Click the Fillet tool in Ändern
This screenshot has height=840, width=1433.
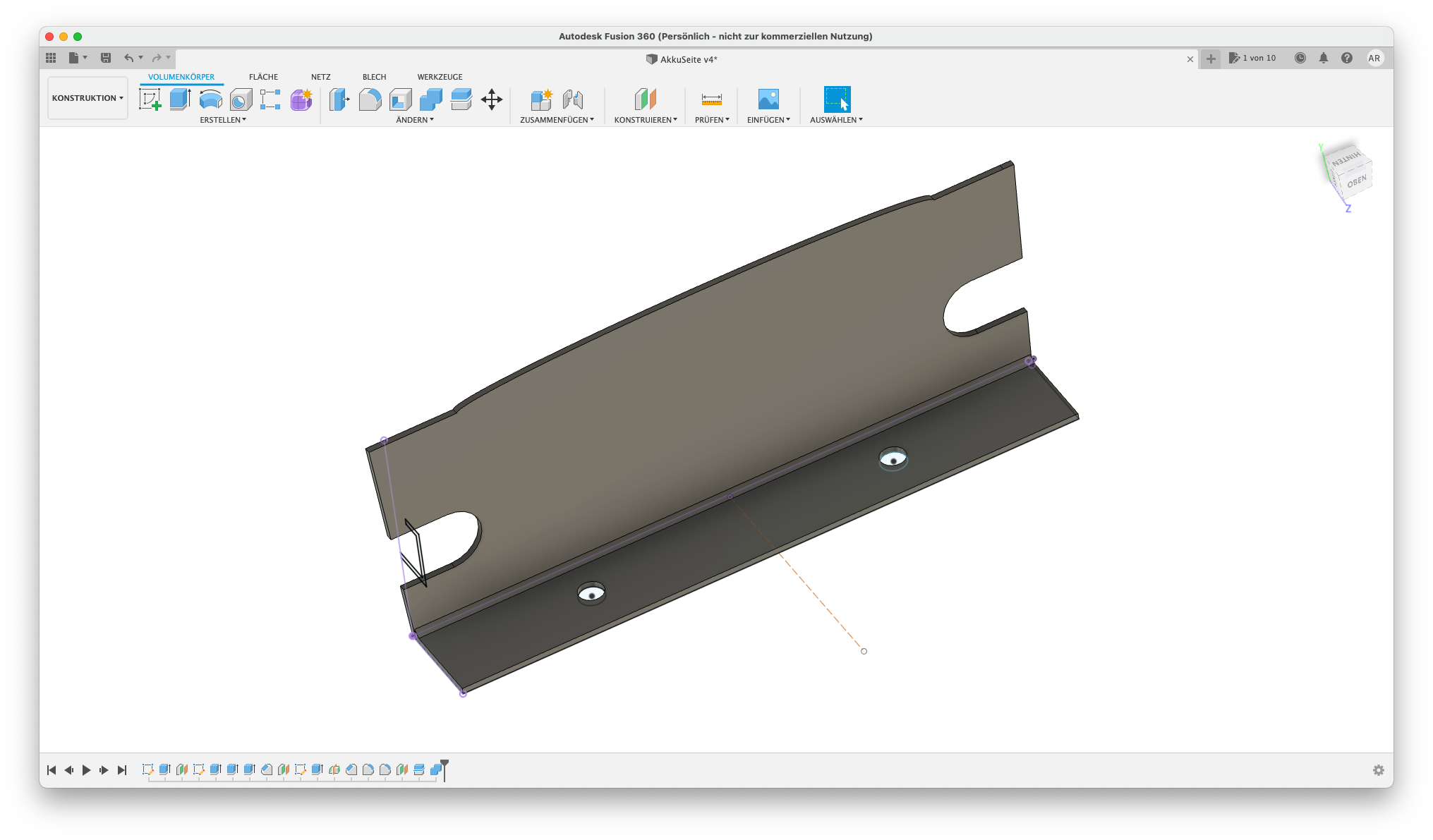click(370, 99)
